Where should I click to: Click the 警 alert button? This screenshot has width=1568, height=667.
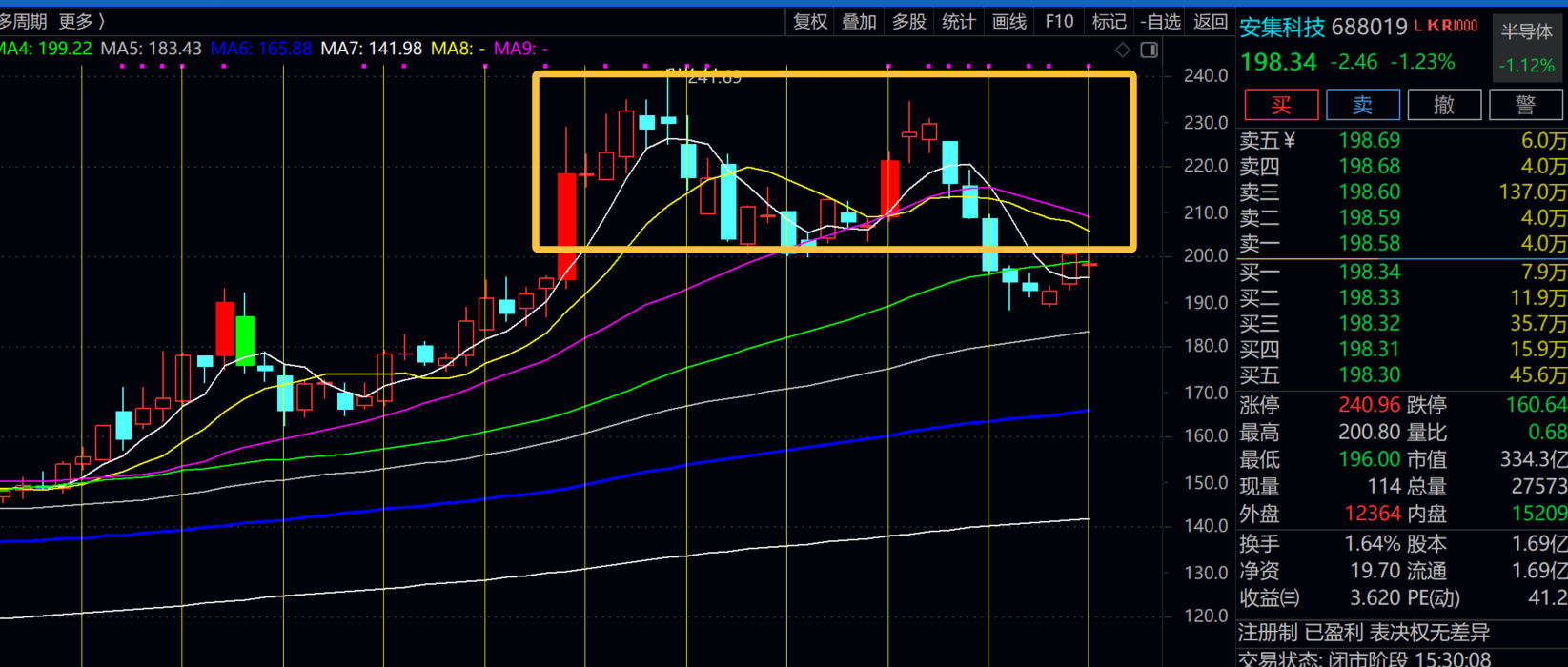point(1525,105)
